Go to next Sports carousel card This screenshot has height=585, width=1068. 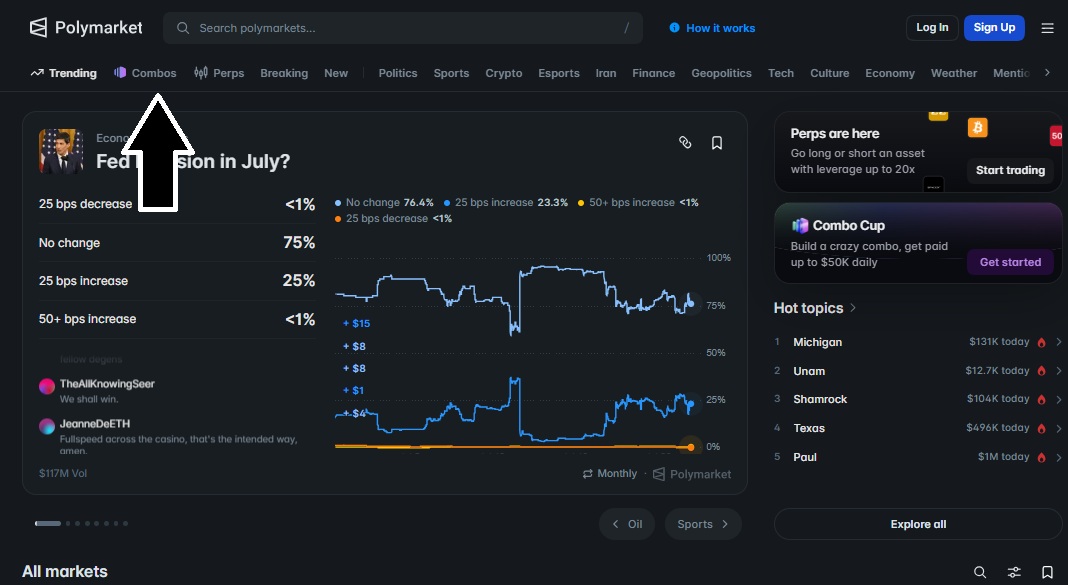pyautogui.click(x=703, y=524)
